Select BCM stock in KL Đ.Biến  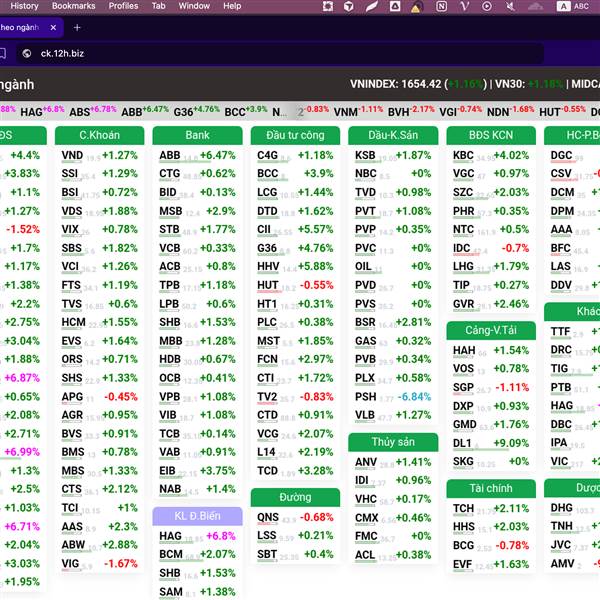pos(197,554)
